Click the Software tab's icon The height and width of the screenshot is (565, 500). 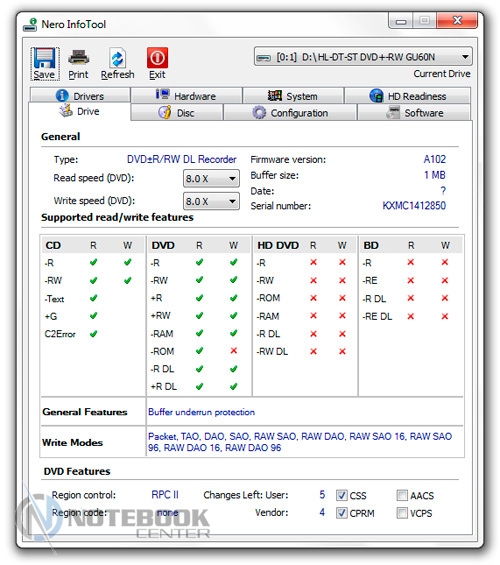click(x=393, y=112)
